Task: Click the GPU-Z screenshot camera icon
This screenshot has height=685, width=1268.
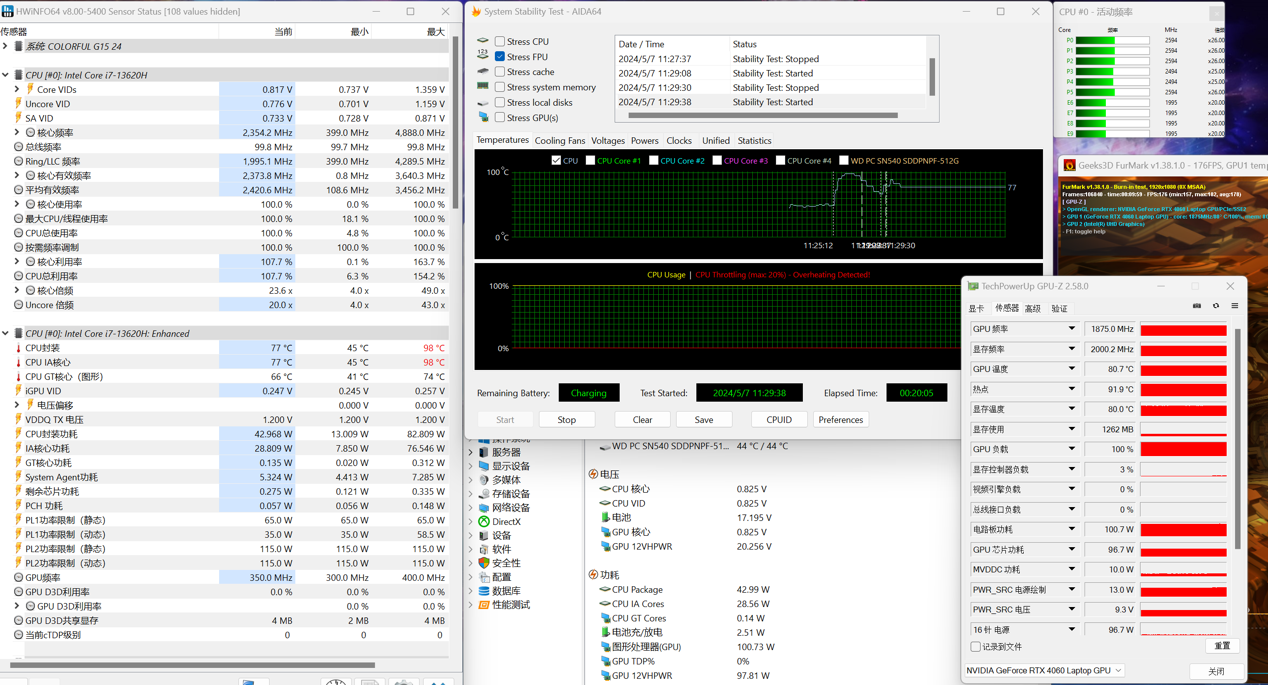Action: [x=1197, y=307]
